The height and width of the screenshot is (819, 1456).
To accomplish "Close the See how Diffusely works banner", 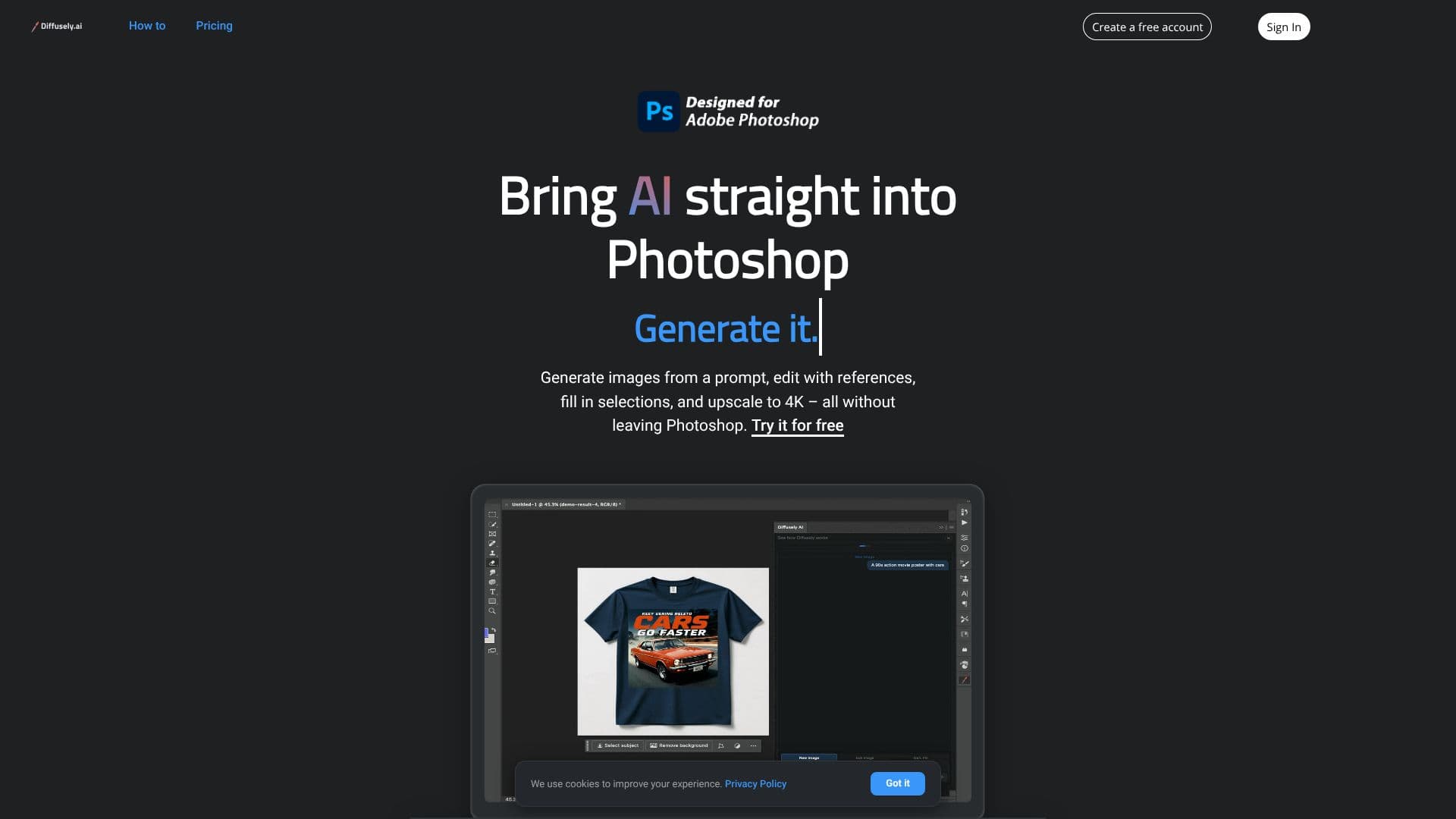I will click(x=948, y=538).
